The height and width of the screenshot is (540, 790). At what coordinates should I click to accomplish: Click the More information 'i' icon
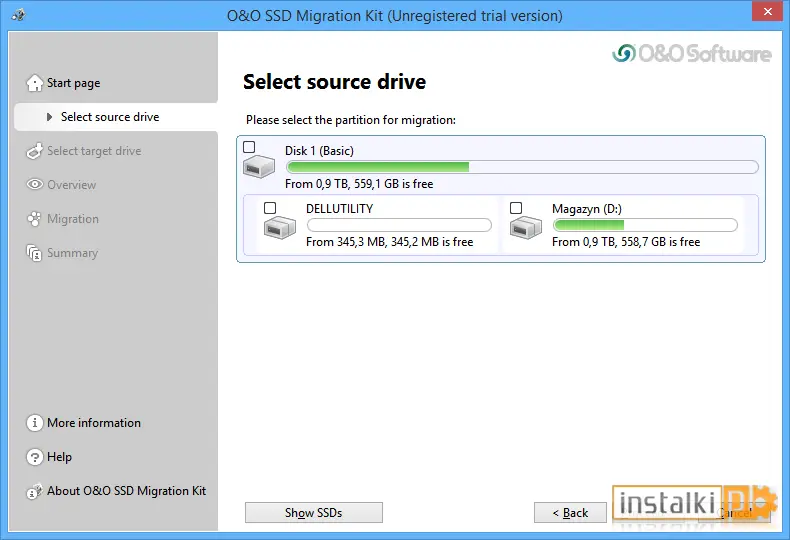[34, 423]
